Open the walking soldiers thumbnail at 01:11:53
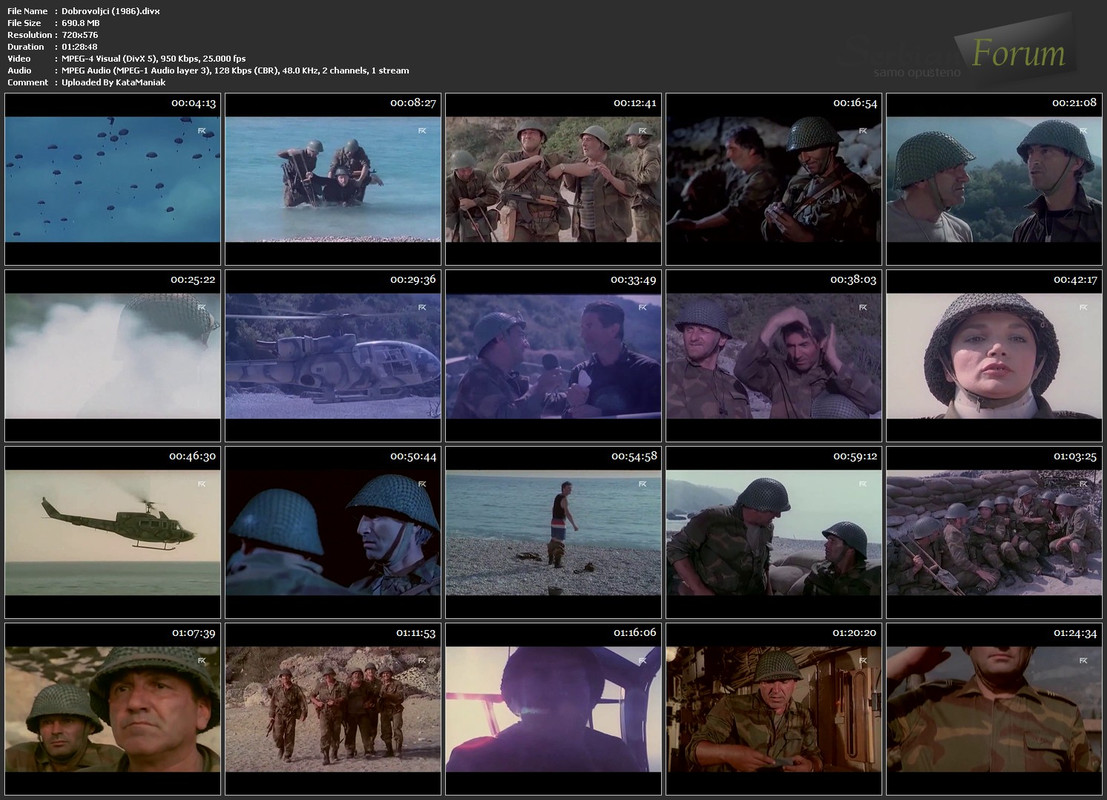The image size is (1107, 800). coord(333,709)
